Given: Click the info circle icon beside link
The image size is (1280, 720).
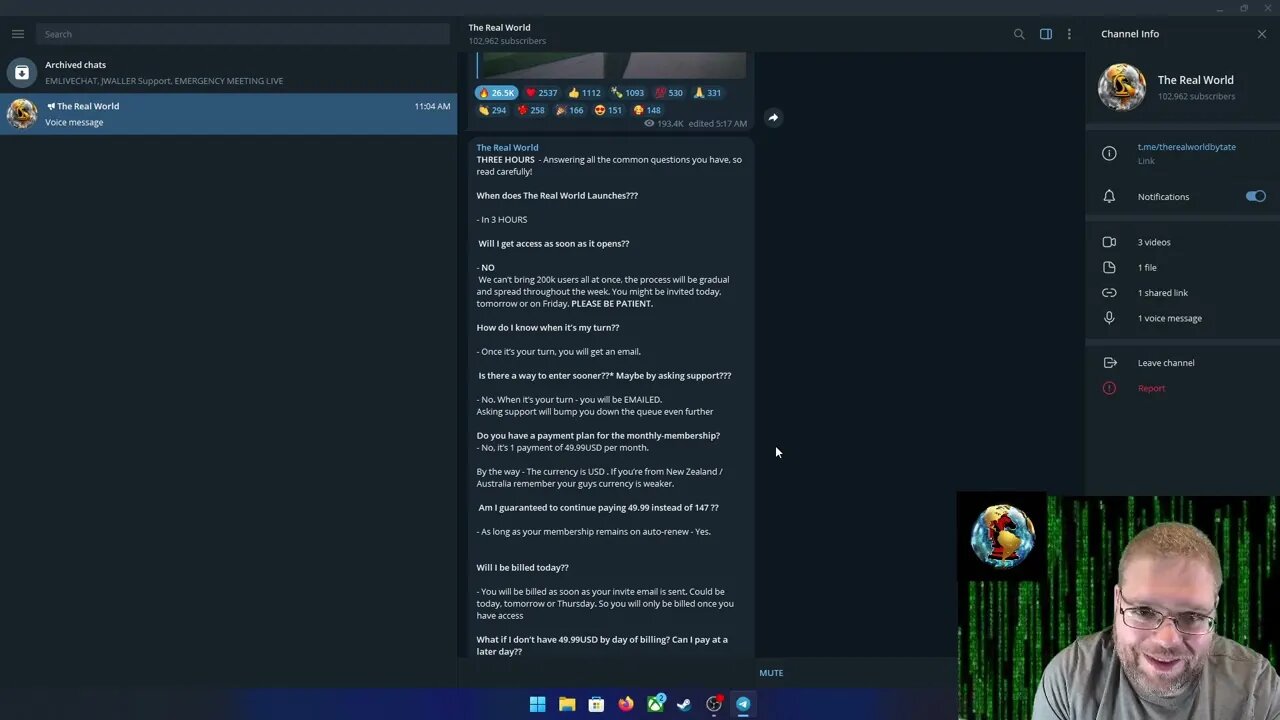Looking at the screenshot, I should click(1109, 153).
